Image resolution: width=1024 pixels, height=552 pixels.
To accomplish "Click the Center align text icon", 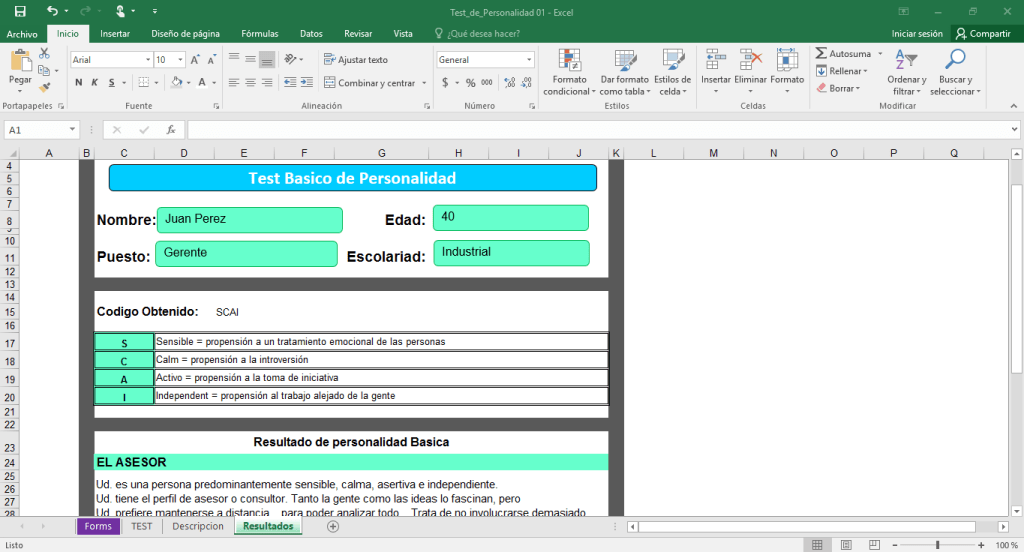I will tap(250, 83).
